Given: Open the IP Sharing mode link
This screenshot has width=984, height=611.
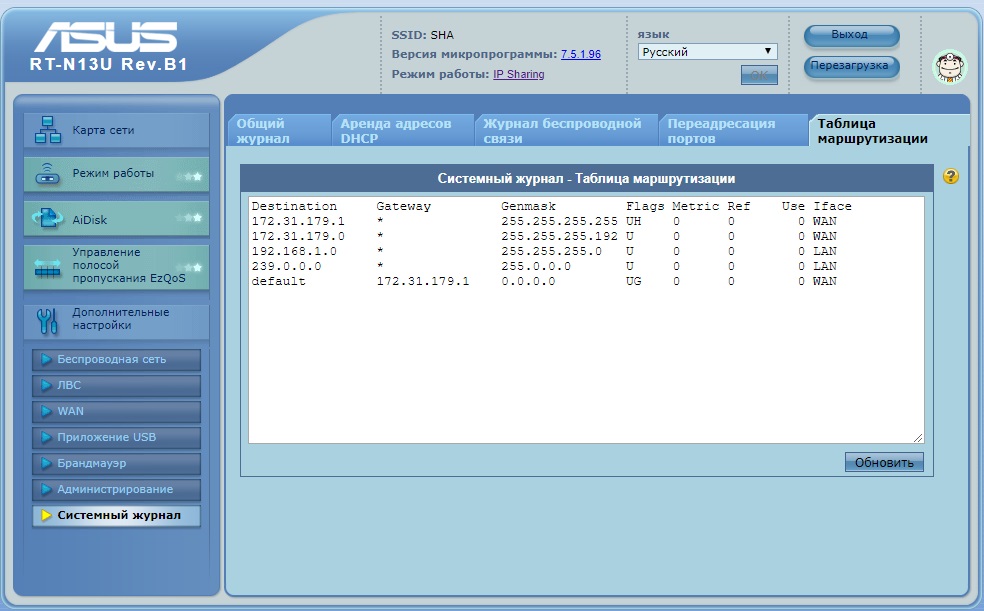Looking at the screenshot, I should 518,74.
